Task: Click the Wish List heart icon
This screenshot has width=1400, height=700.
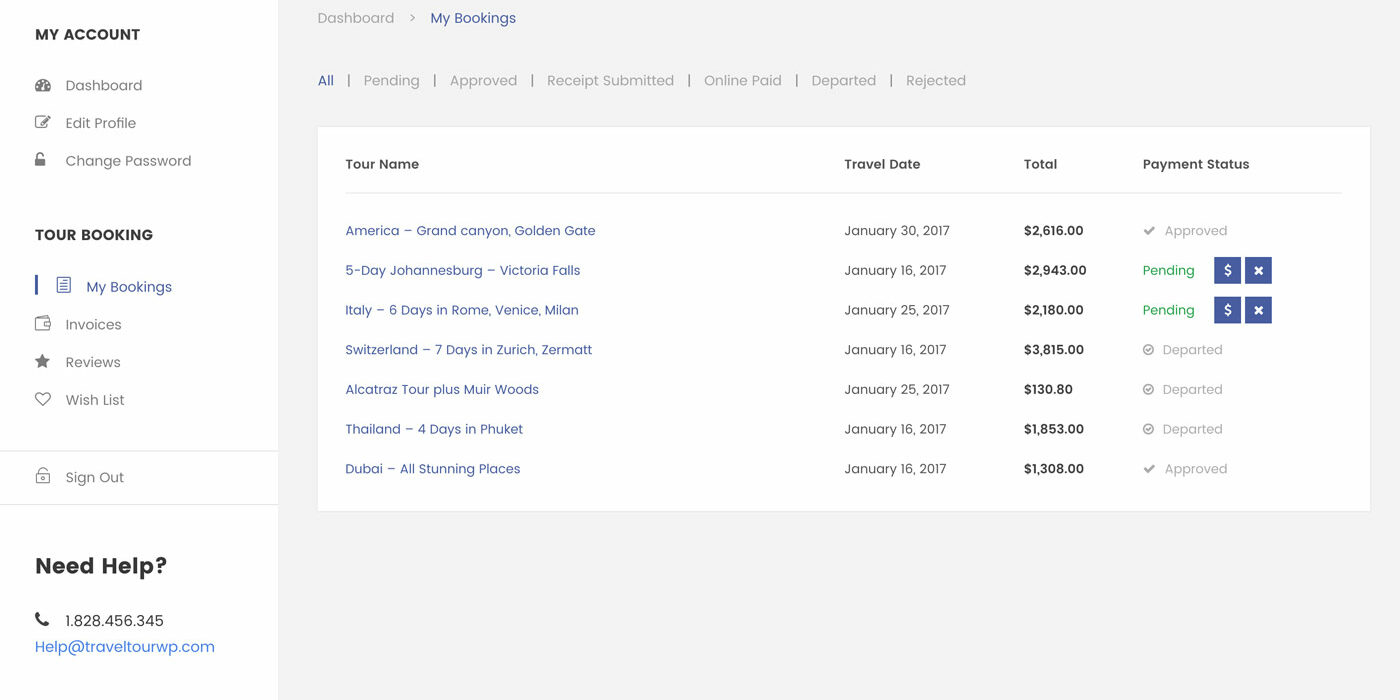Action: point(43,399)
